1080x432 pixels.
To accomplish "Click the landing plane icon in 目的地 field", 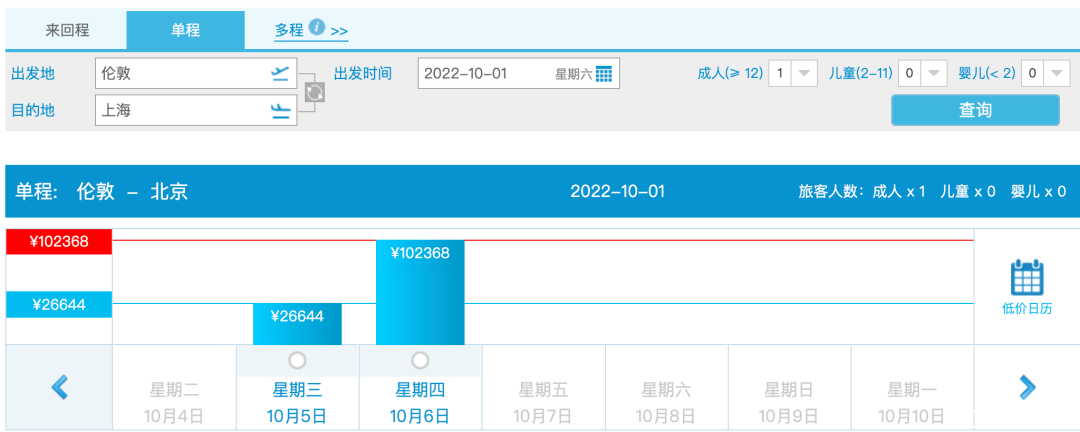I will pyautogui.click(x=280, y=111).
